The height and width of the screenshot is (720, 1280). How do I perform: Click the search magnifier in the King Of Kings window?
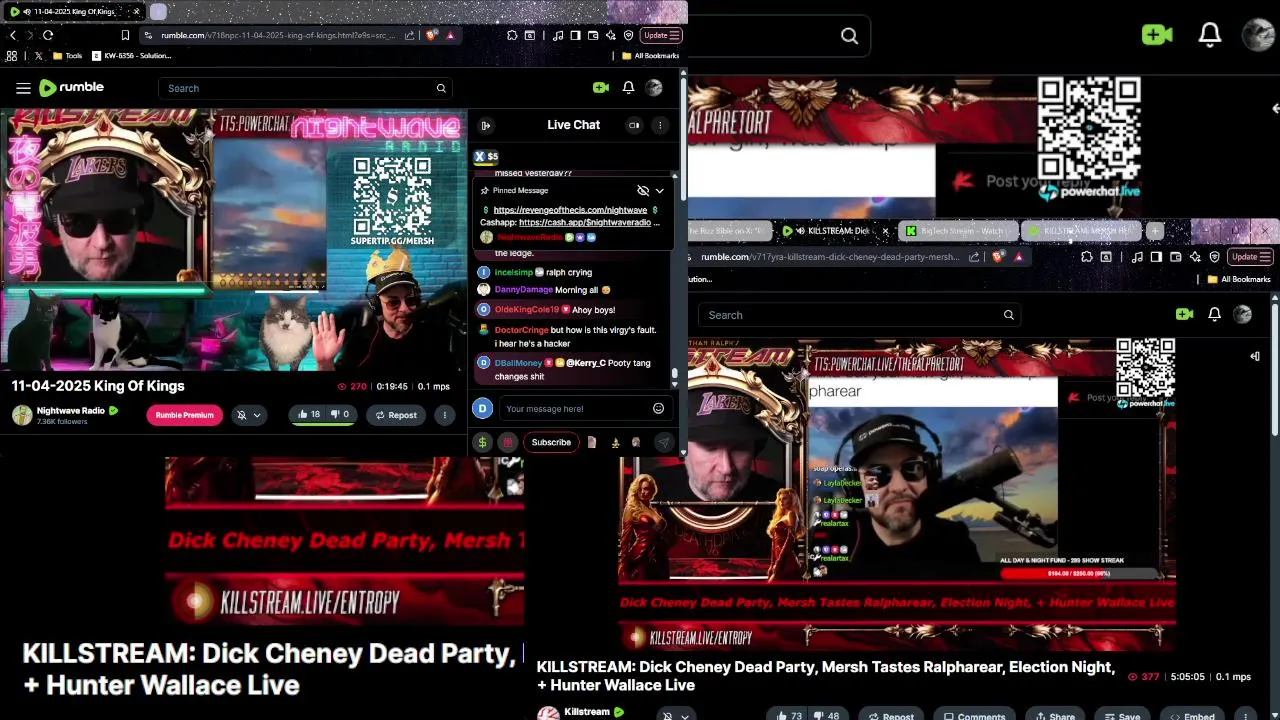click(441, 88)
